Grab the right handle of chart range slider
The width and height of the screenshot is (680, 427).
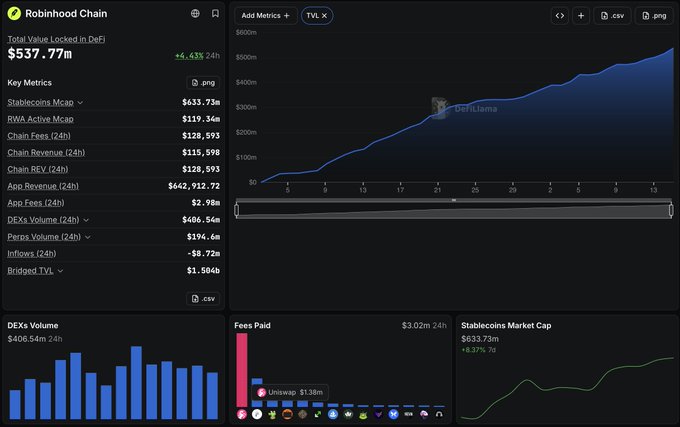pos(671,210)
